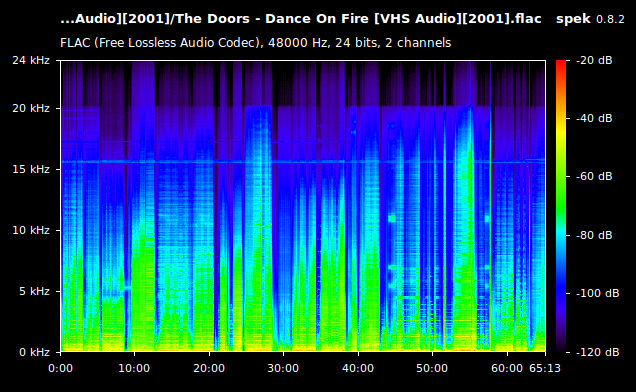The image size is (636, 392).
Task: Click the 15 kHz frequency axis label
Action: pos(31,169)
